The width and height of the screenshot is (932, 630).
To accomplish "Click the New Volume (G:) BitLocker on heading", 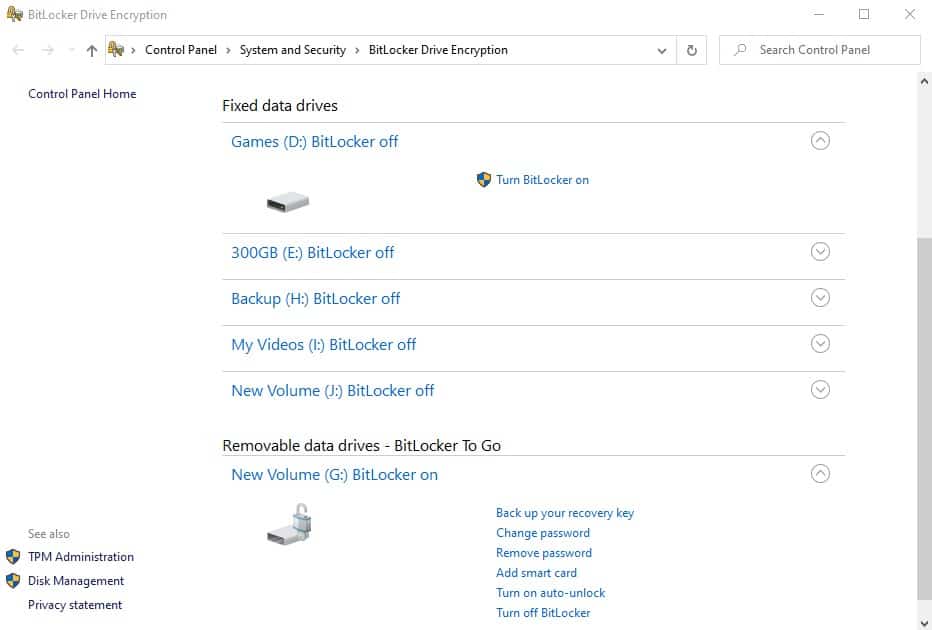I will tap(335, 474).
